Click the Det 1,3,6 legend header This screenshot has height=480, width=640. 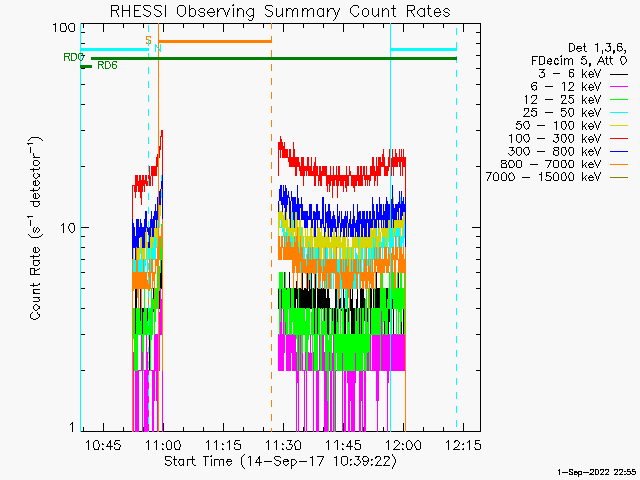click(x=598, y=48)
